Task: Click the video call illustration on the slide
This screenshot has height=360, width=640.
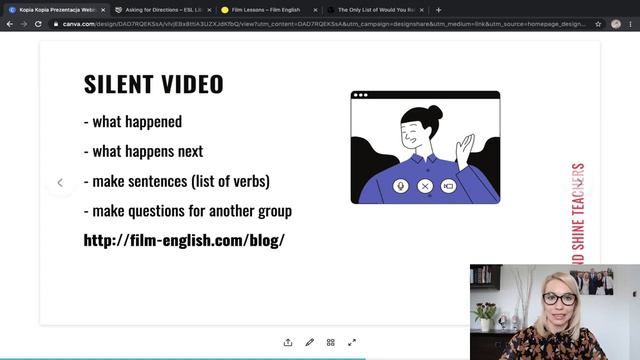Action: click(425, 147)
